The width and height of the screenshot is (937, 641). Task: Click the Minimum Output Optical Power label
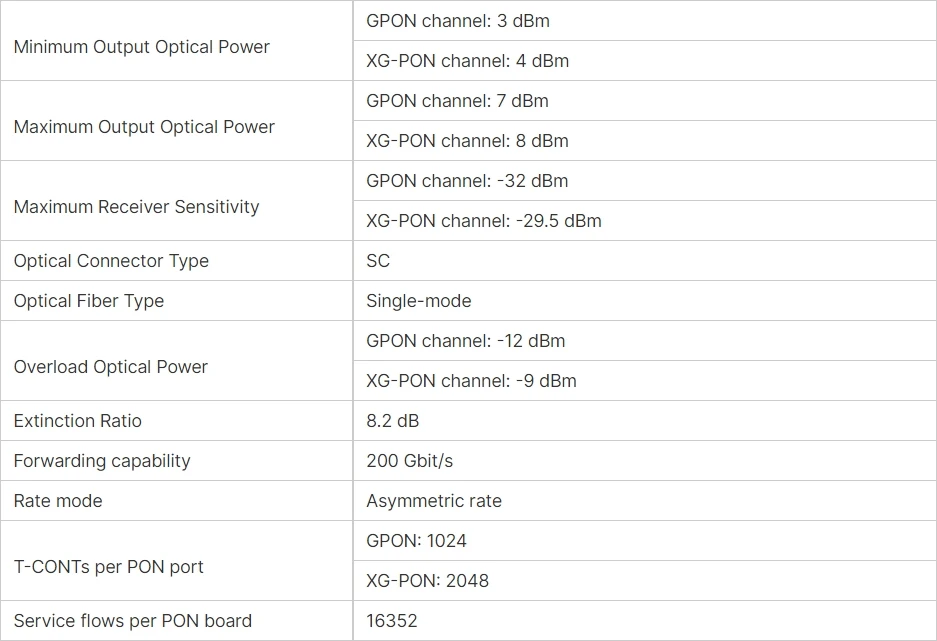142,47
